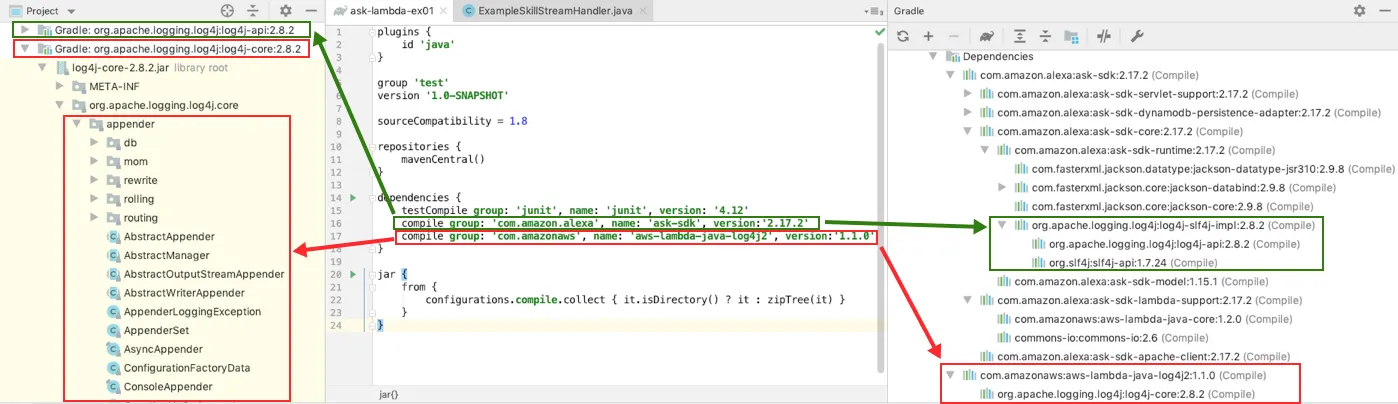
Task: Collapse the log4j-core-2.8.2.jar node
Action: pyautogui.click(x=43, y=68)
